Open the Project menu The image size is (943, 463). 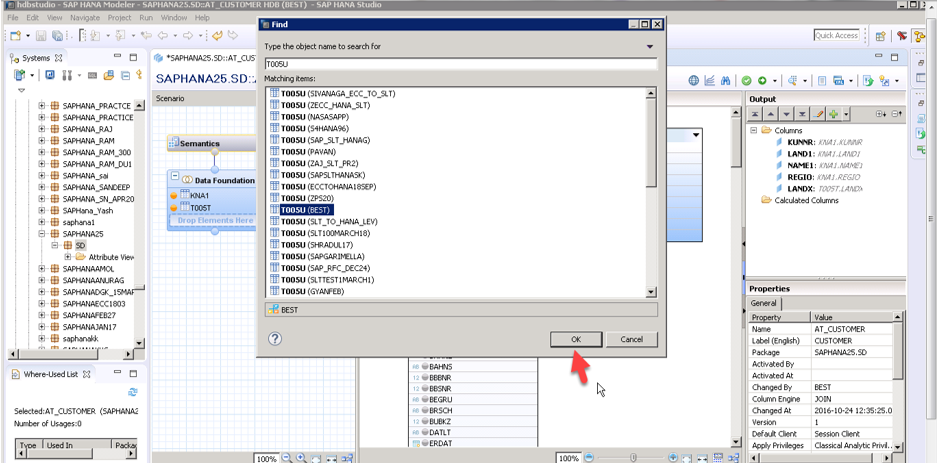click(x=119, y=18)
